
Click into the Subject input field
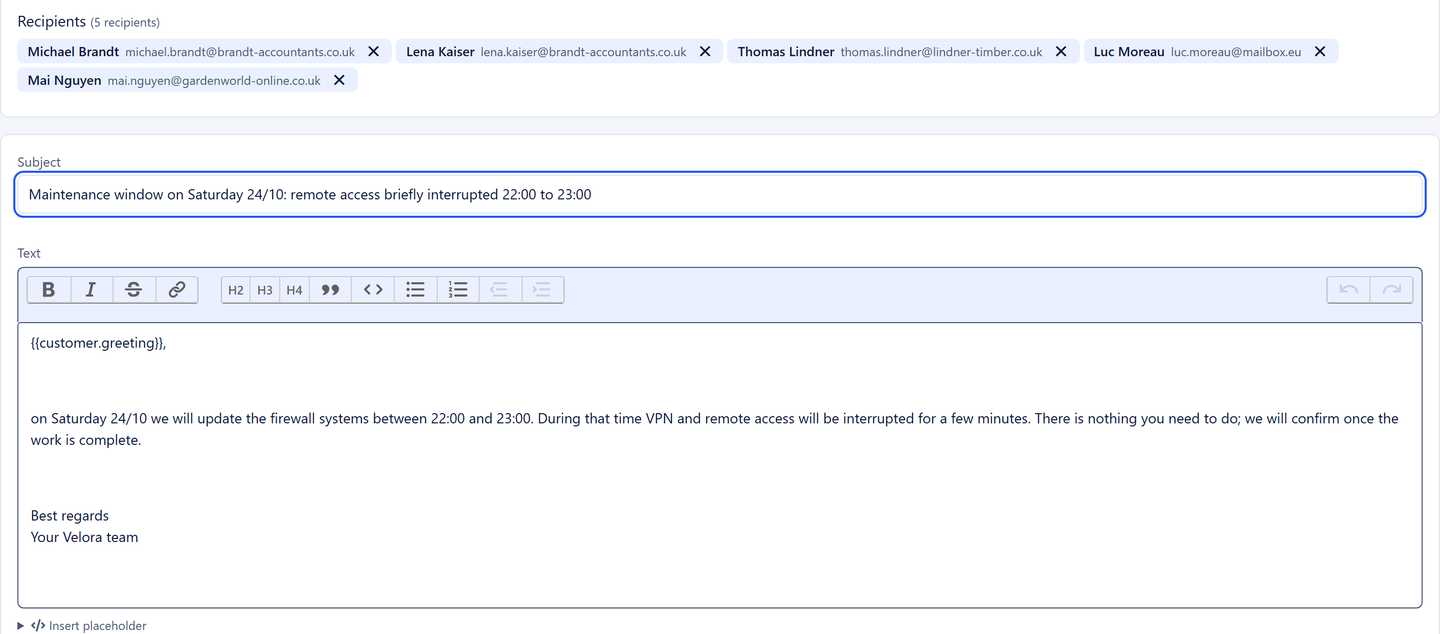tap(720, 195)
